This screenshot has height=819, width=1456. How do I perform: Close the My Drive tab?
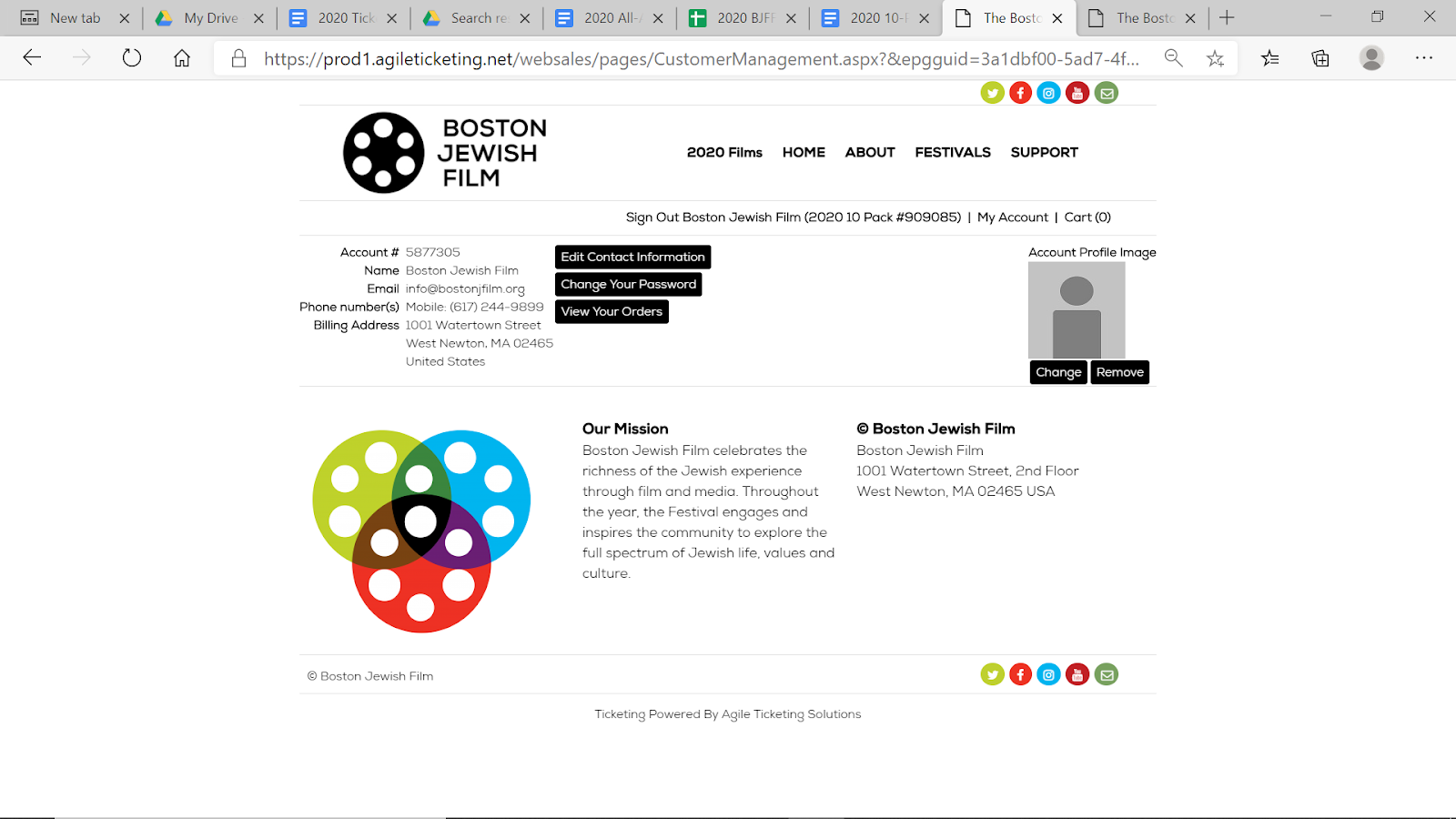[x=258, y=18]
